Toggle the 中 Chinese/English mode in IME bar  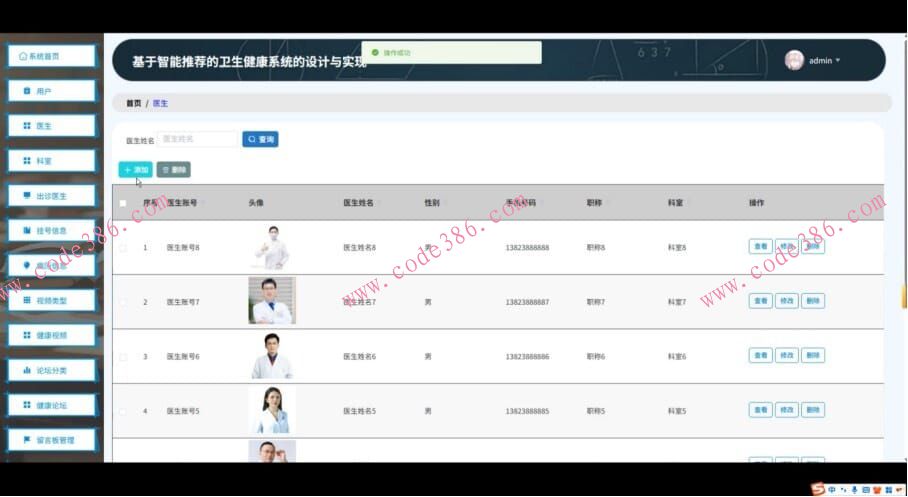tap(832, 490)
